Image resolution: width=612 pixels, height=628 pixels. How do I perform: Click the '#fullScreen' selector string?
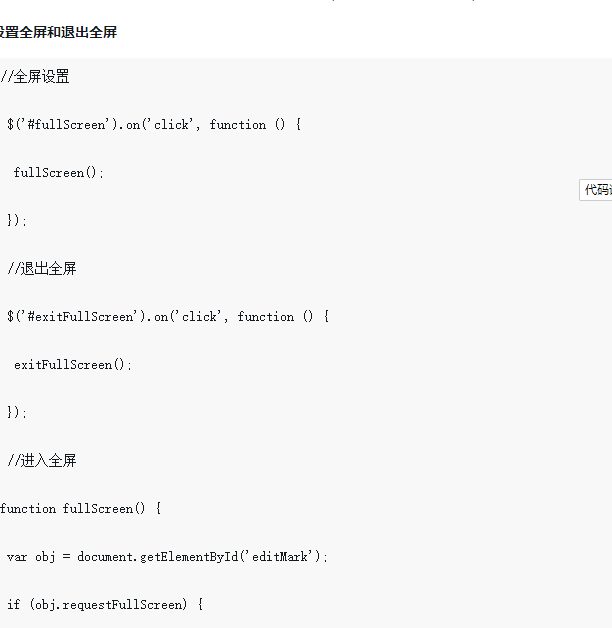point(67,125)
